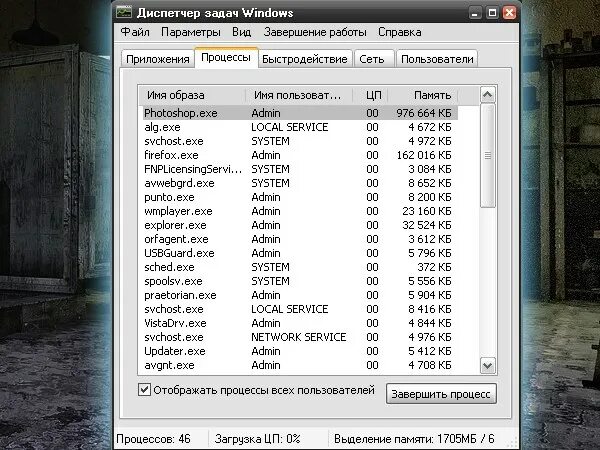This screenshot has height=450, width=600.
Task: Open the Сеть tab
Action: (x=373, y=59)
